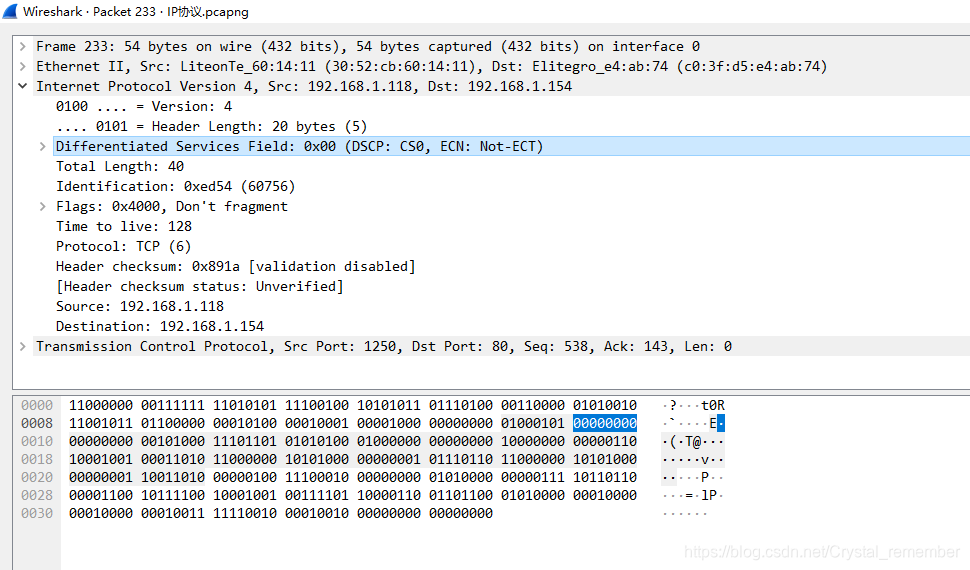This screenshot has width=970, height=570.
Task: Click the 0010 offset label
Action: pyautogui.click(x=37, y=441)
